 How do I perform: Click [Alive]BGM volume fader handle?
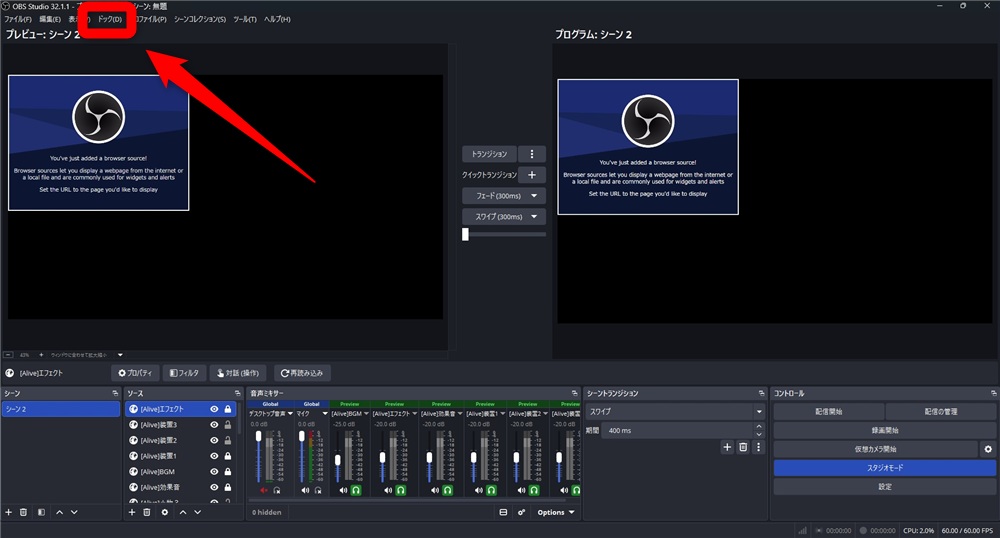pyautogui.click(x=337, y=460)
